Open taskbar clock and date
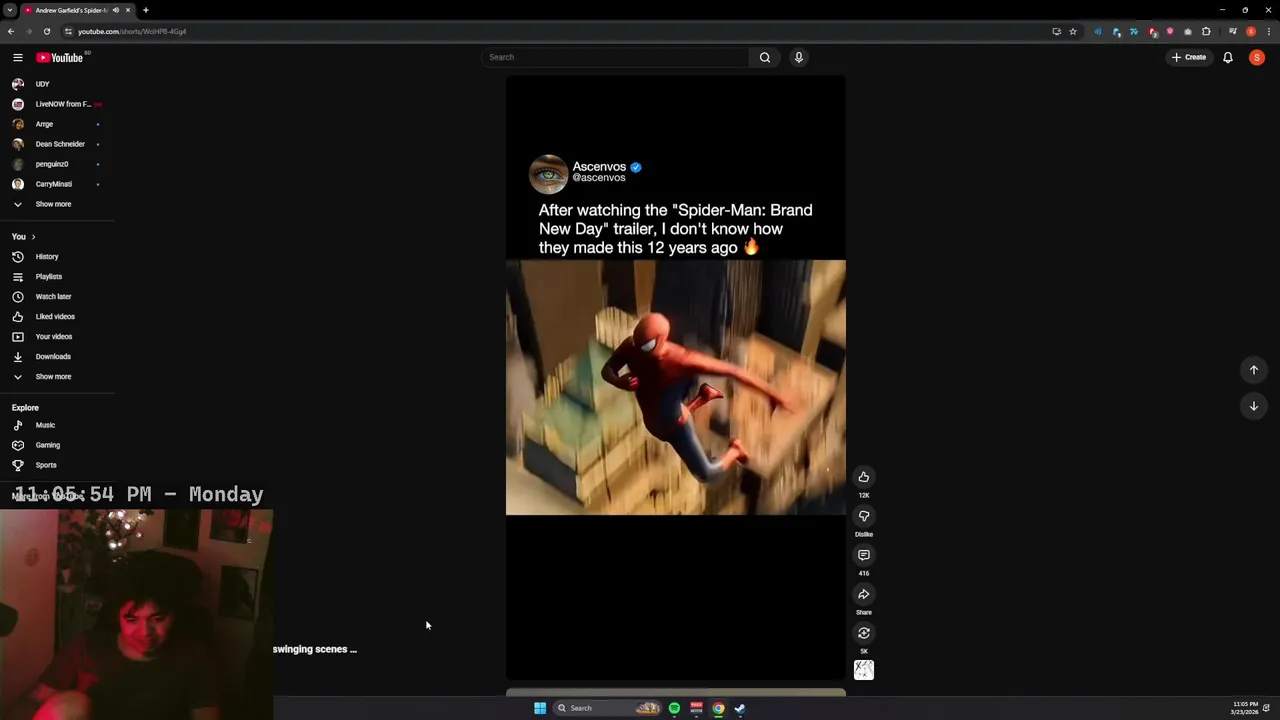Screen dimensions: 1280x720 click(1245, 708)
